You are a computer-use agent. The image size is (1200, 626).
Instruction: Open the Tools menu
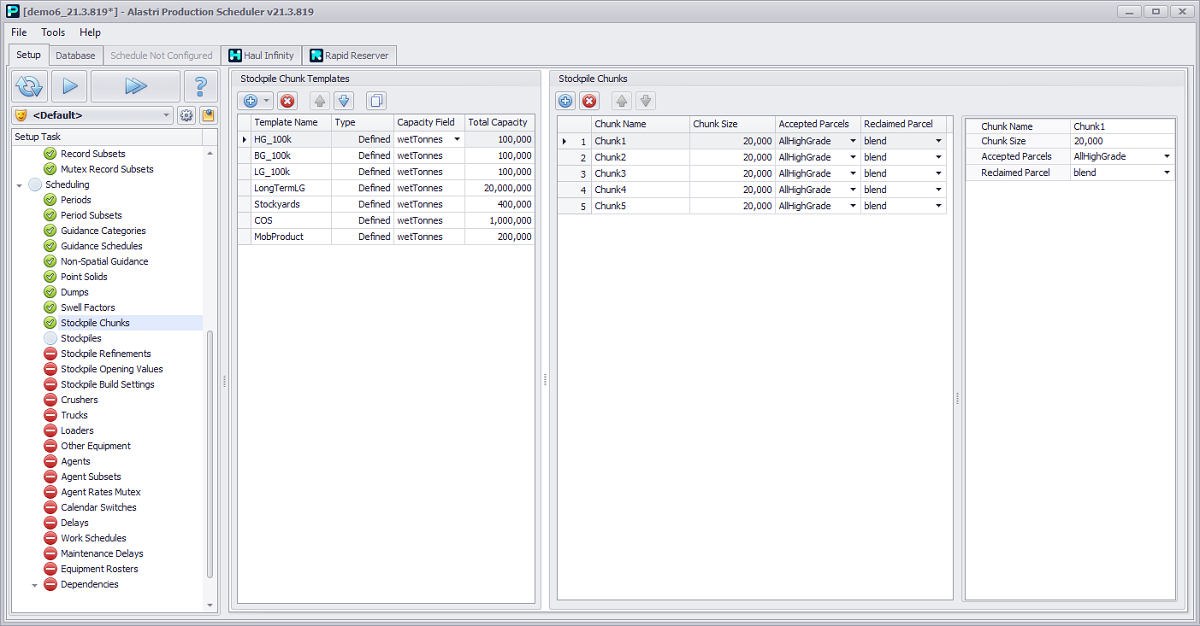(53, 32)
